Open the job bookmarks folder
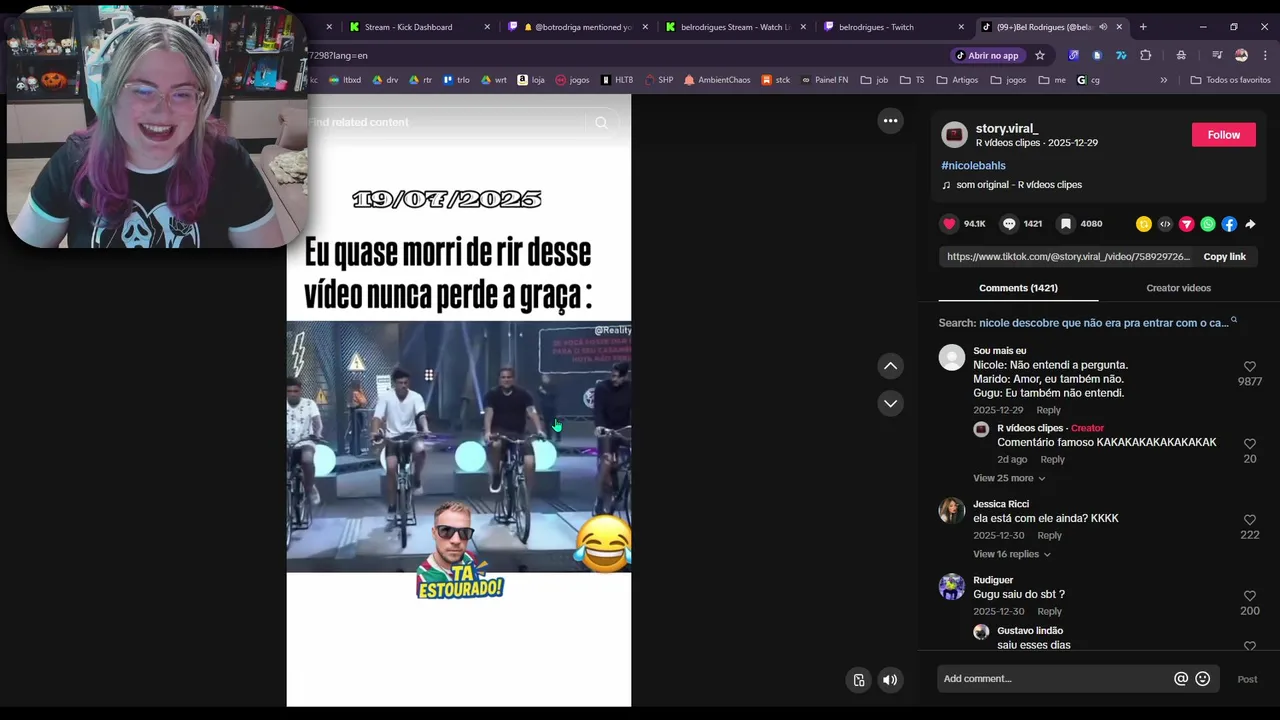1280x720 pixels. click(874, 80)
